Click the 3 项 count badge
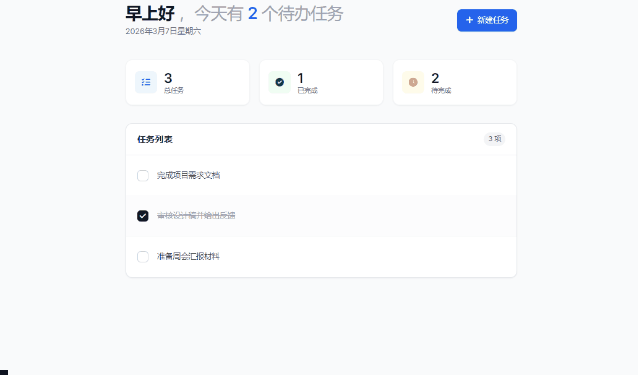This screenshot has height=375, width=638. 494,139
